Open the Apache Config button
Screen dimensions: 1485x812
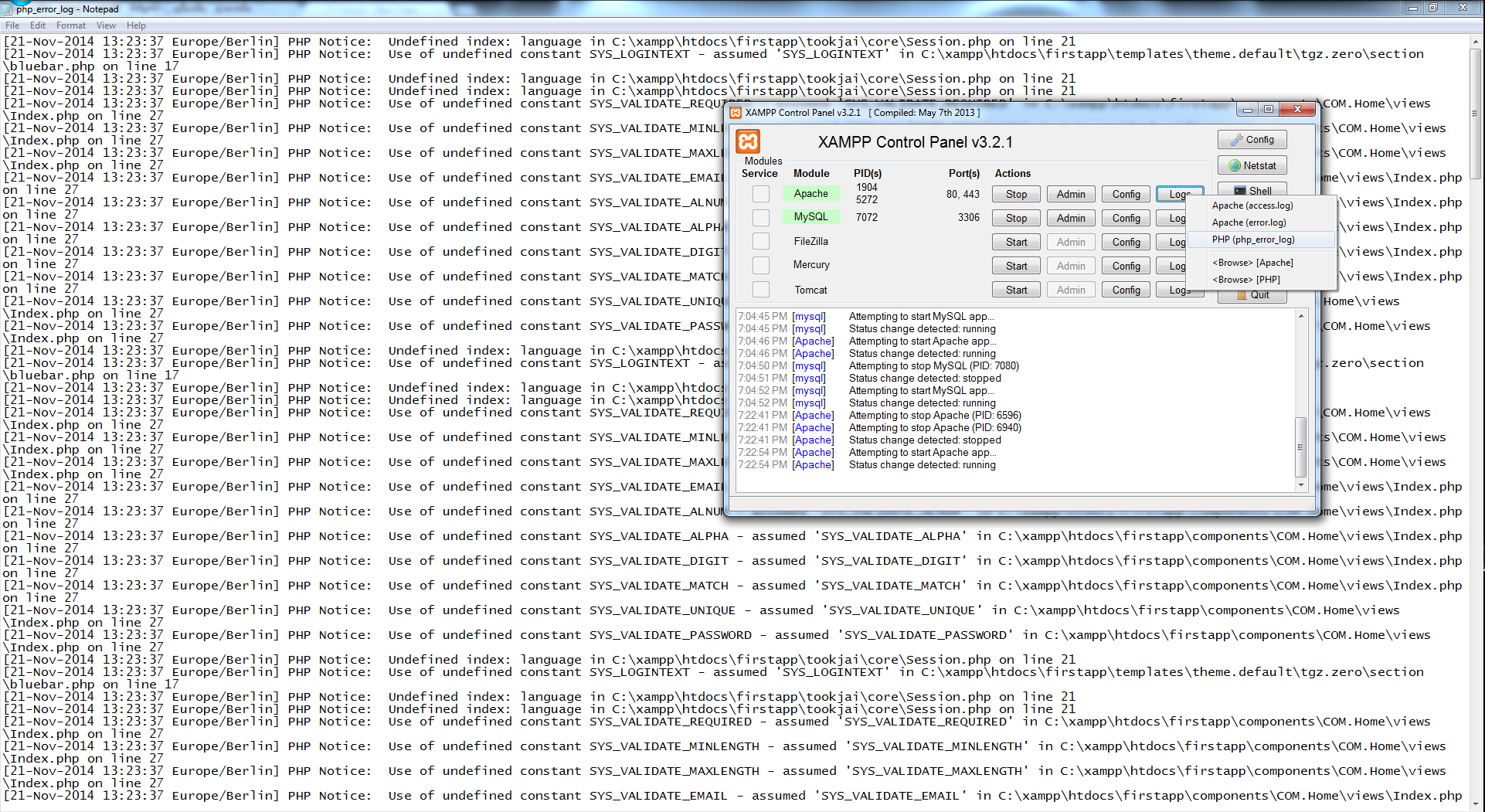click(1126, 195)
